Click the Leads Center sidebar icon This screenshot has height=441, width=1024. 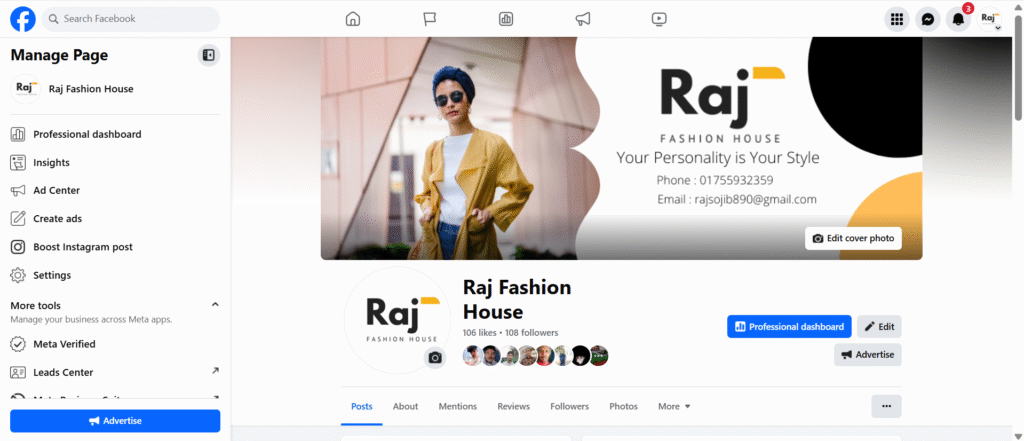coord(18,372)
